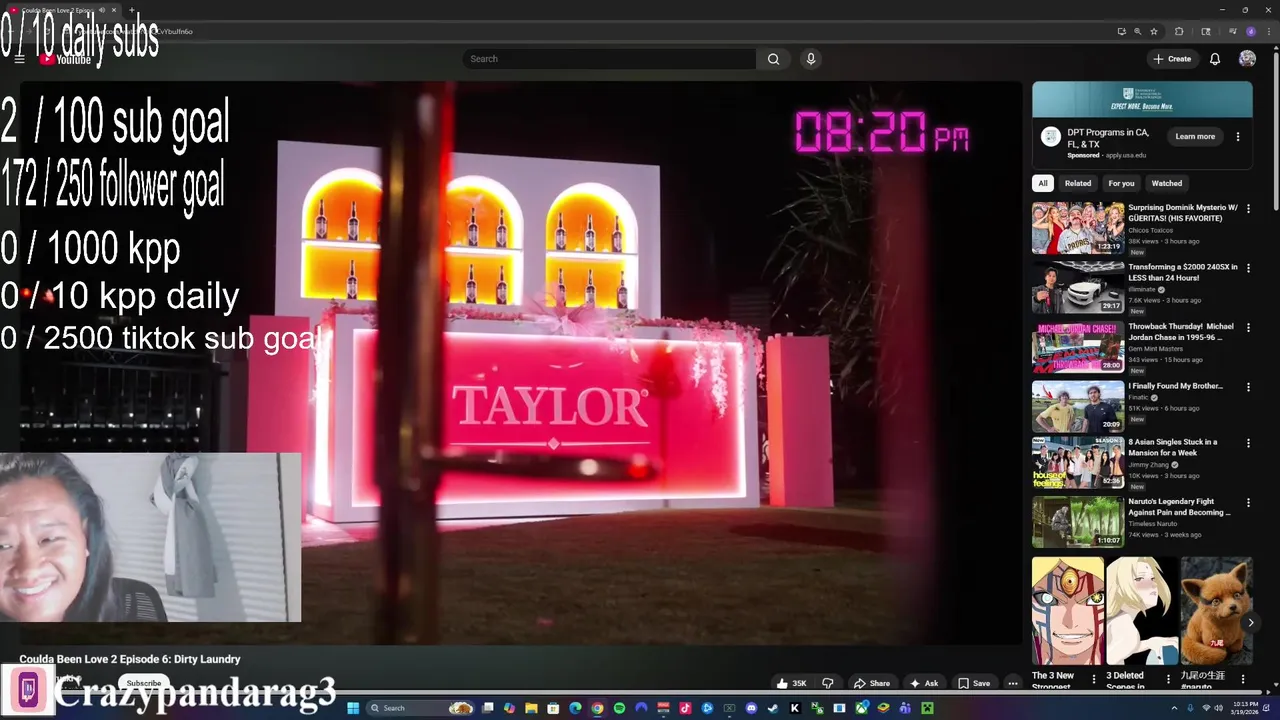Open Chrome three-dot menu
This screenshot has width=1280, height=720.
(1269, 31)
